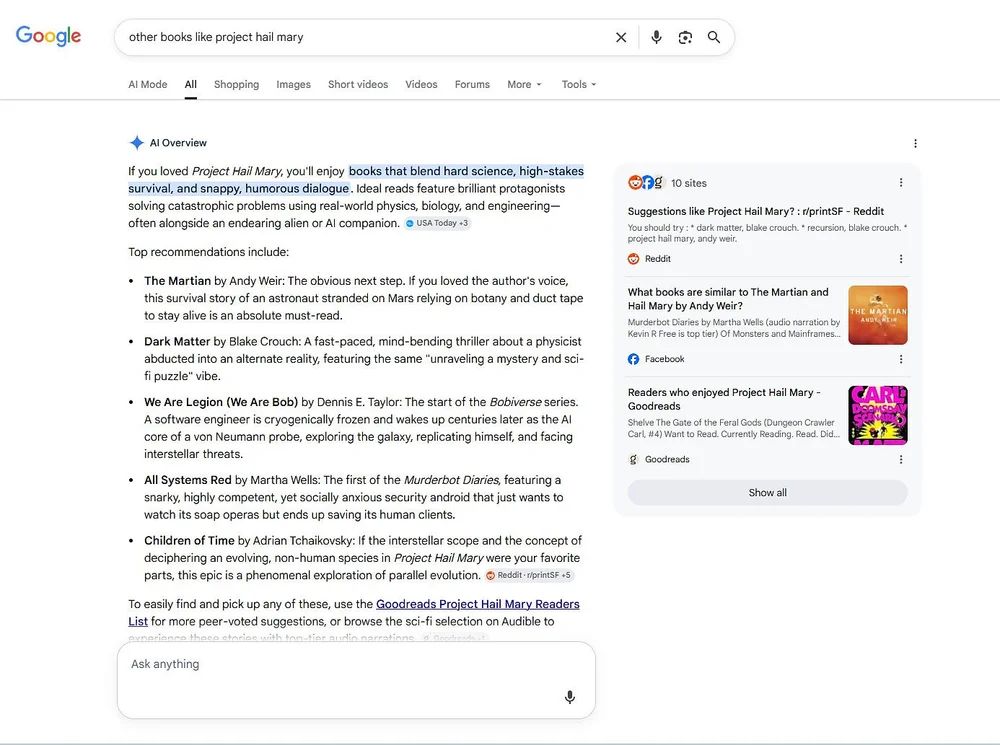
Task: Click the Google logo
Action: click(x=48, y=36)
